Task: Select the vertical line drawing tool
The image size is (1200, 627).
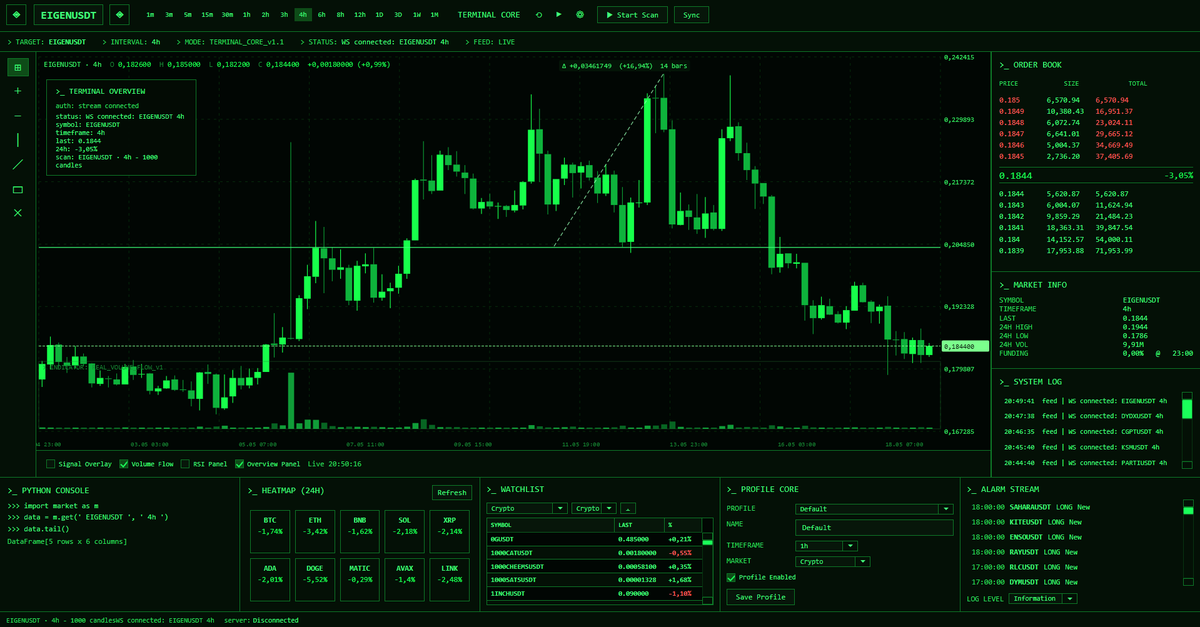Action: coord(18,140)
